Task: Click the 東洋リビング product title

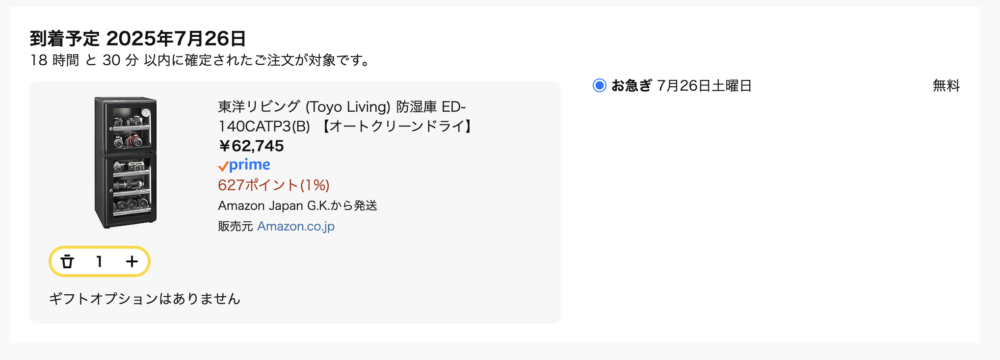Action: coord(345,116)
